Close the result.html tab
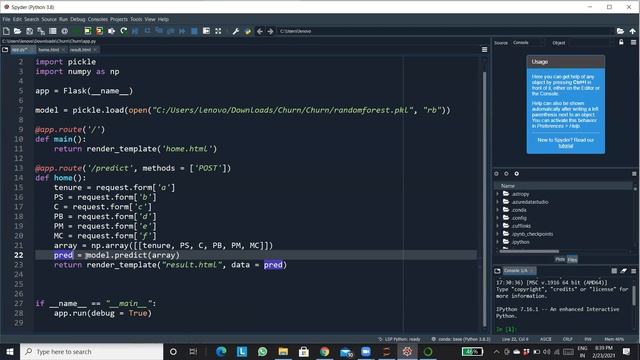 coord(95,50)
